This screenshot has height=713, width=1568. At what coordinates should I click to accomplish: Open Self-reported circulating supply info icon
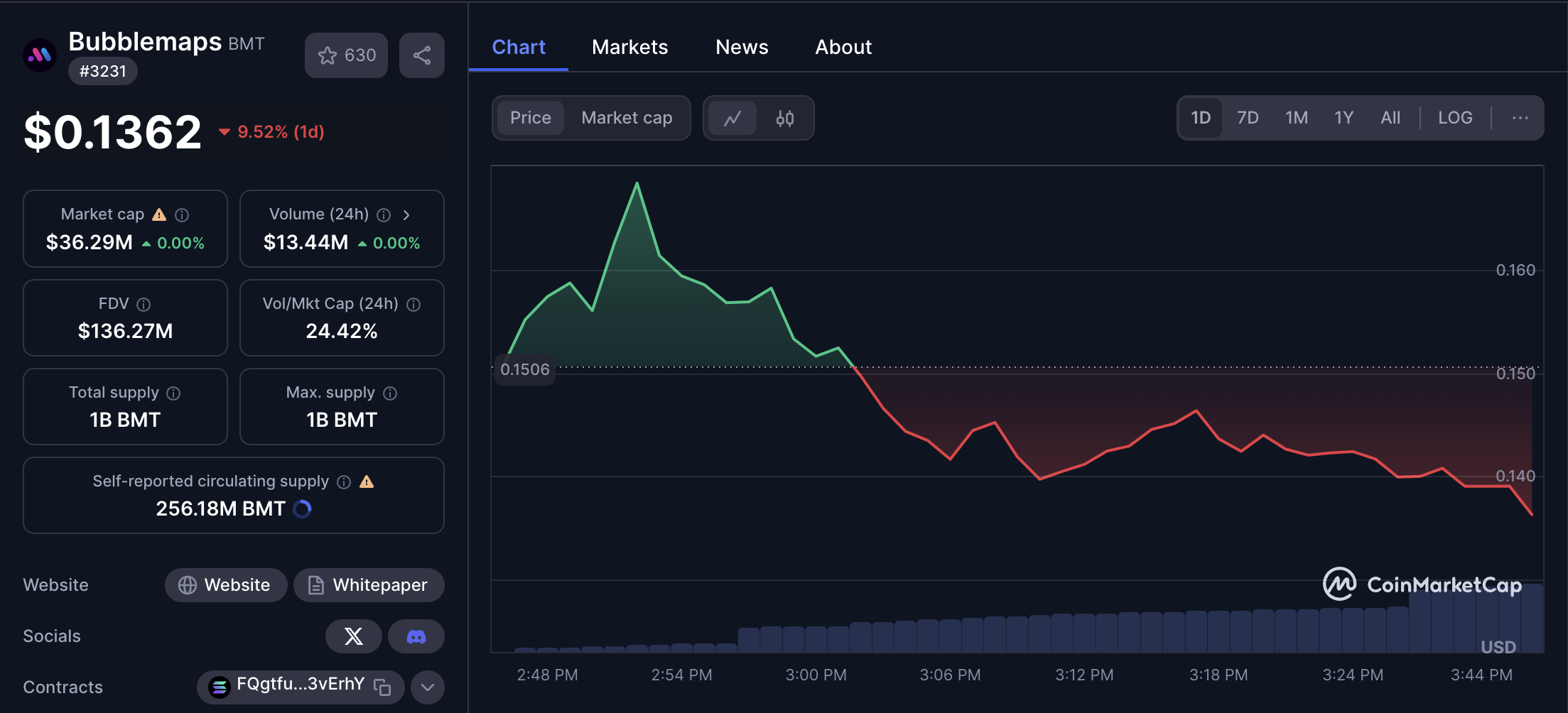pyautogui.click(x=344, y=481)
